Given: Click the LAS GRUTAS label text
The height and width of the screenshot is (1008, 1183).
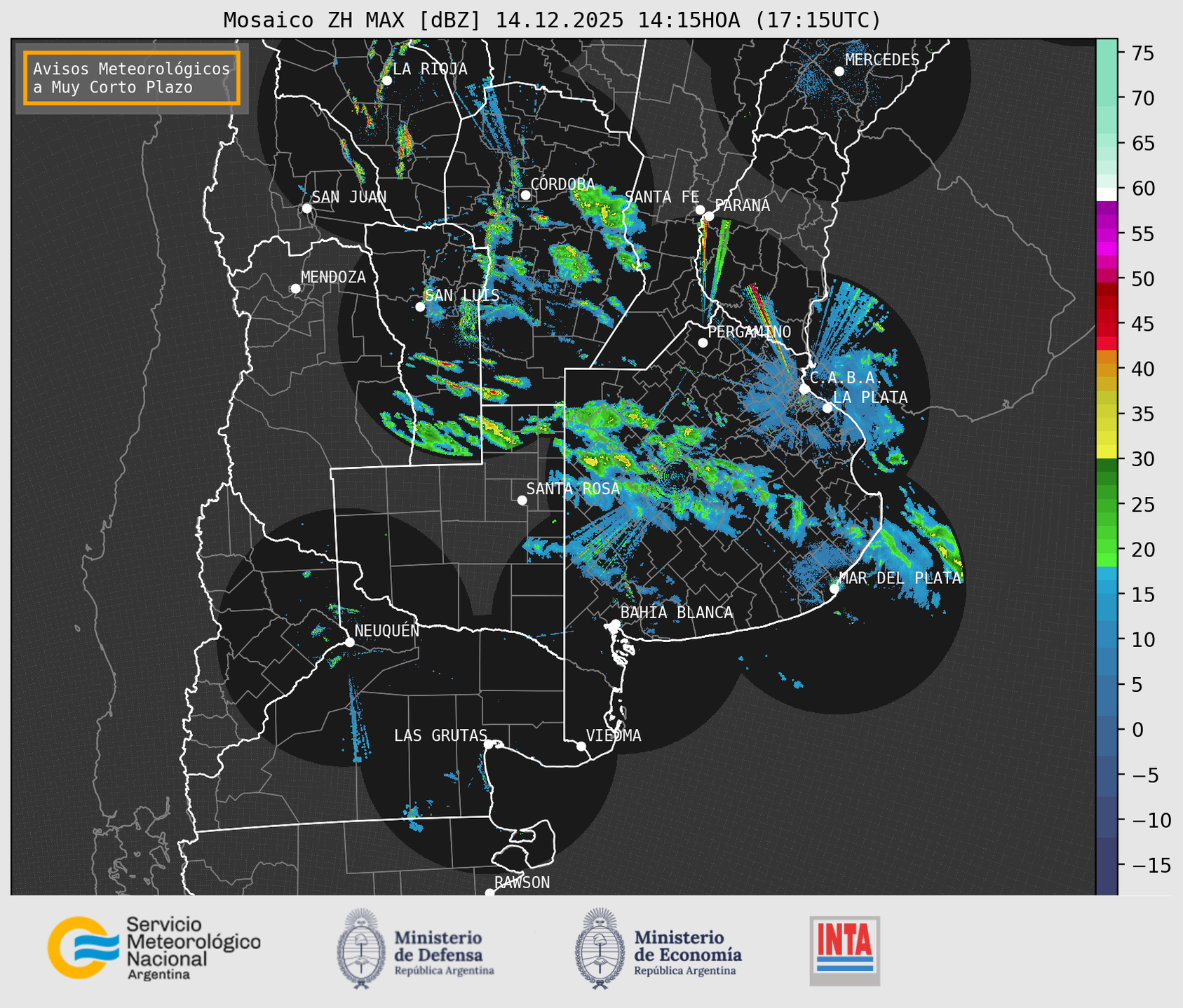Looking at the screenshot, I should pyautogui.click(x=440, y=735).
